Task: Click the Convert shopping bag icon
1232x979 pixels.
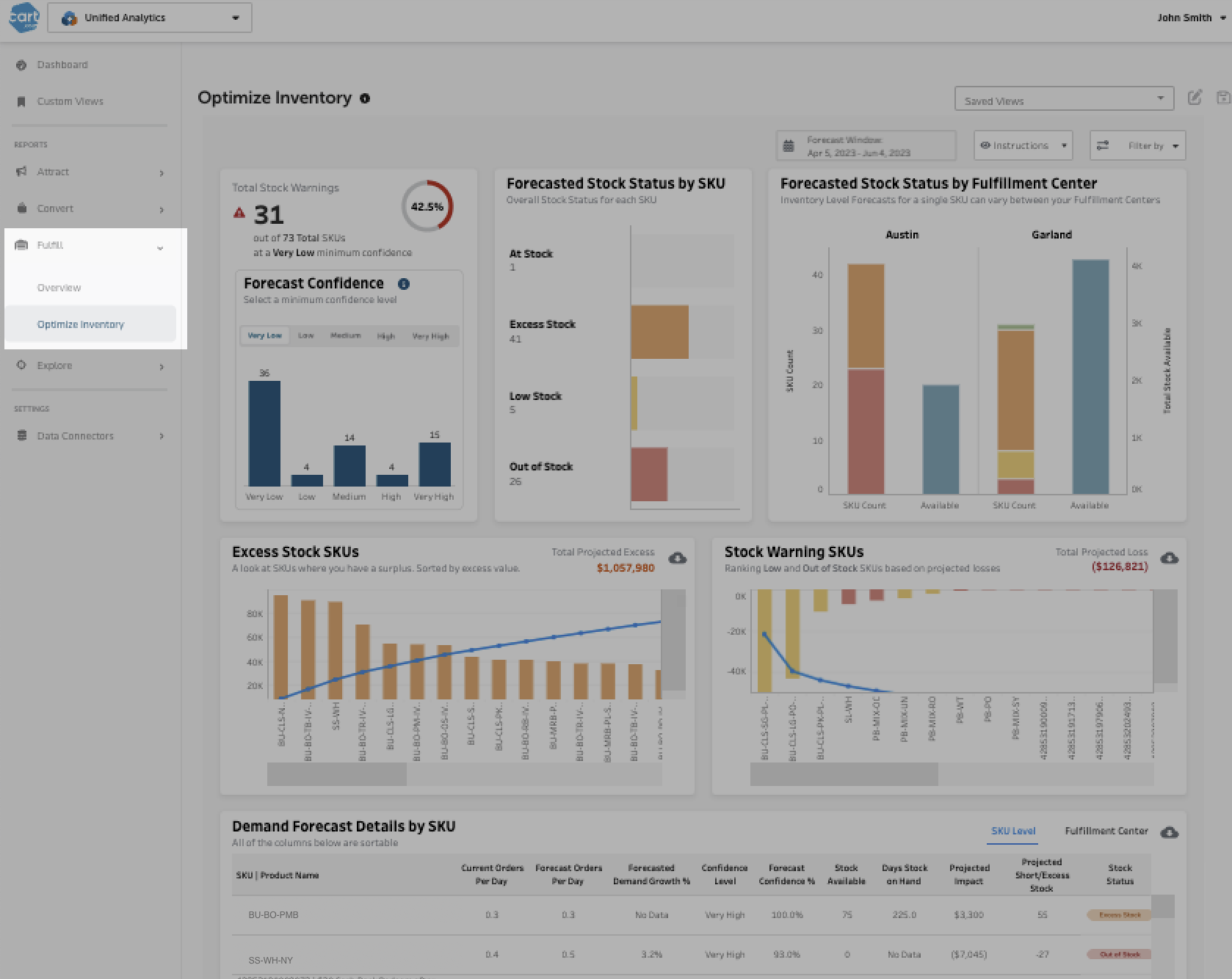Action: [x=21, y=208]
